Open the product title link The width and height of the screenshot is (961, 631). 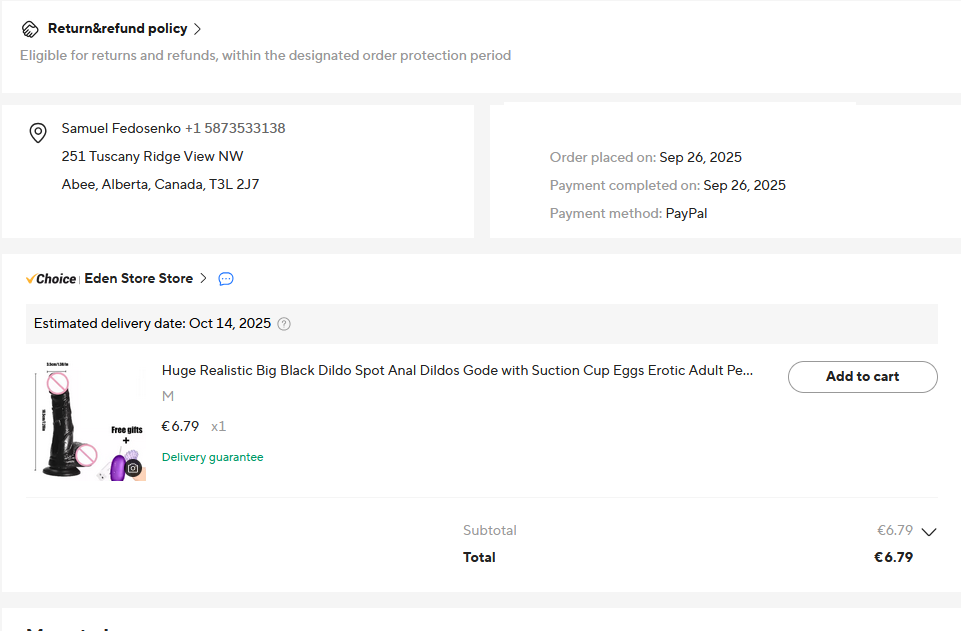click(457, 371)
